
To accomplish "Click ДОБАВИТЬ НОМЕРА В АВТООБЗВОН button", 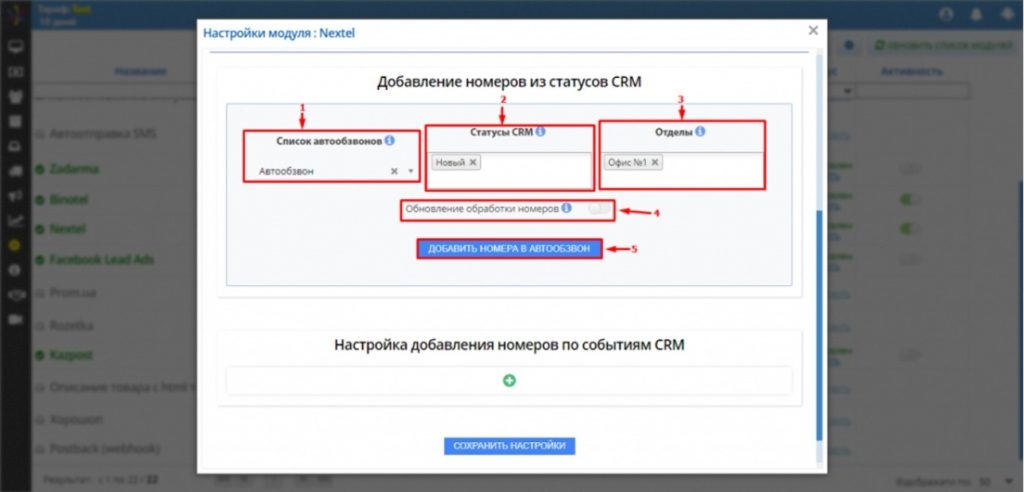I will [x=509, y=249].
